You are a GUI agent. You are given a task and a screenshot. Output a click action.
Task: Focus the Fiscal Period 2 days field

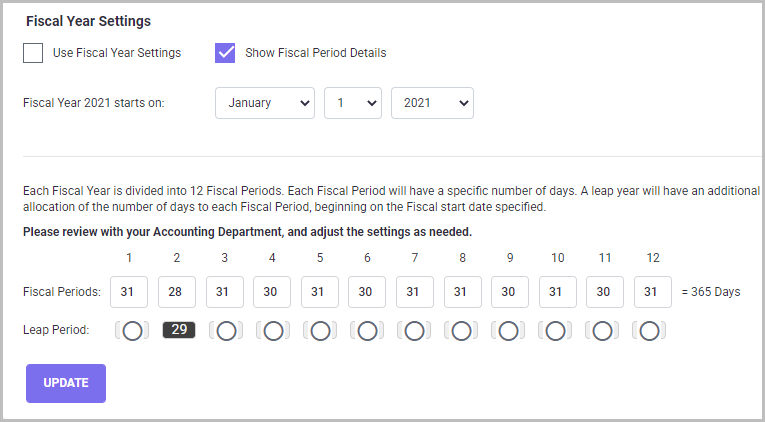click(177, 292)
